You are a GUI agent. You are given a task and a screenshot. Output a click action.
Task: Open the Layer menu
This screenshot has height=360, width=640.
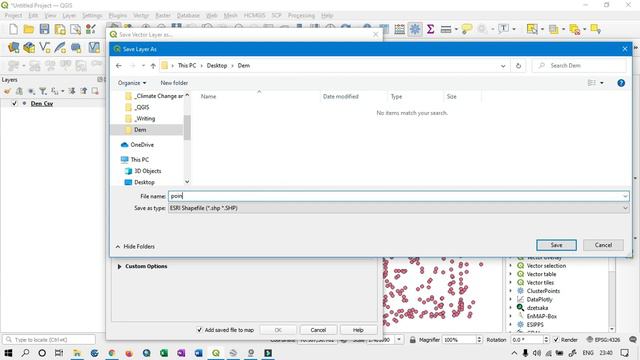pyautogui.click(x=69, y=16)
